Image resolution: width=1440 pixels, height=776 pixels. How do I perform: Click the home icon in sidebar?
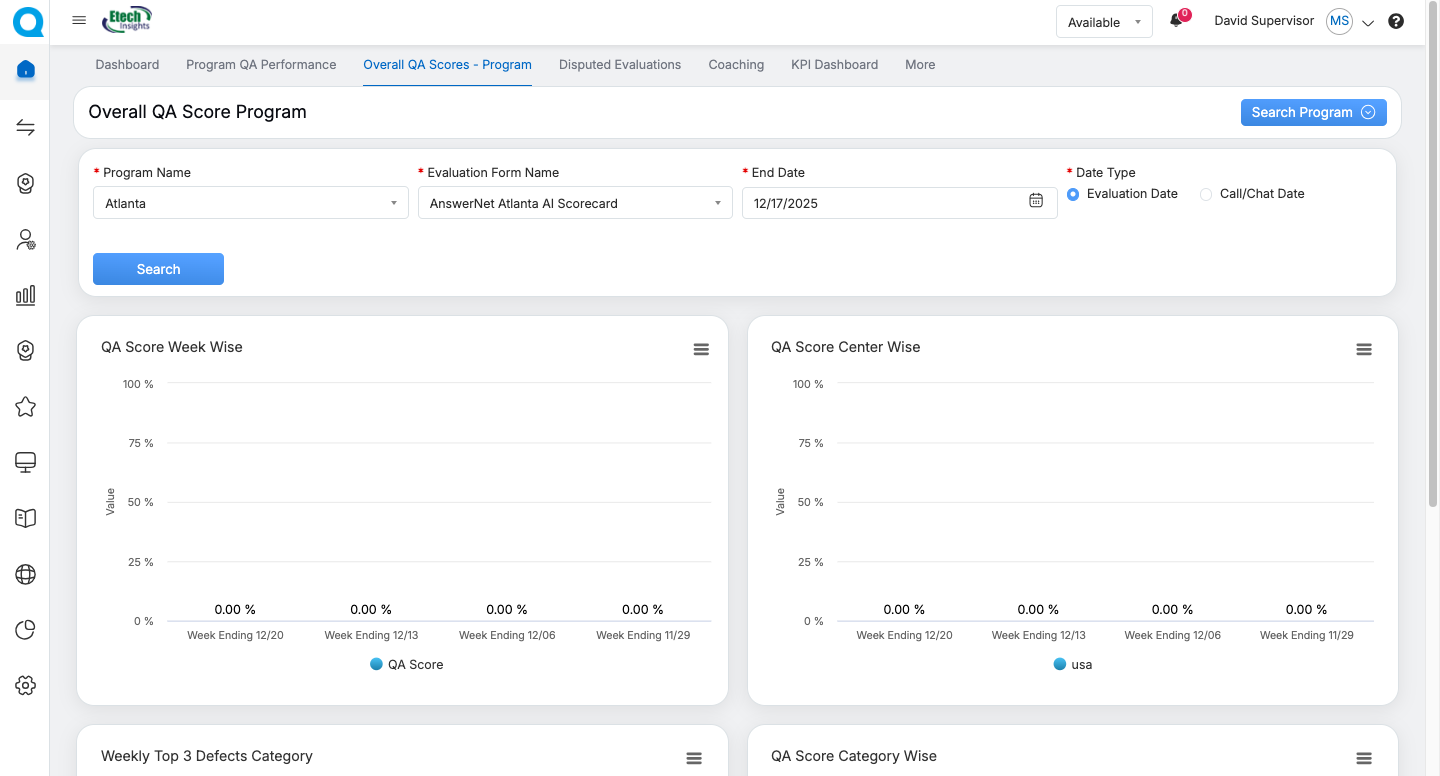point(26,70)
